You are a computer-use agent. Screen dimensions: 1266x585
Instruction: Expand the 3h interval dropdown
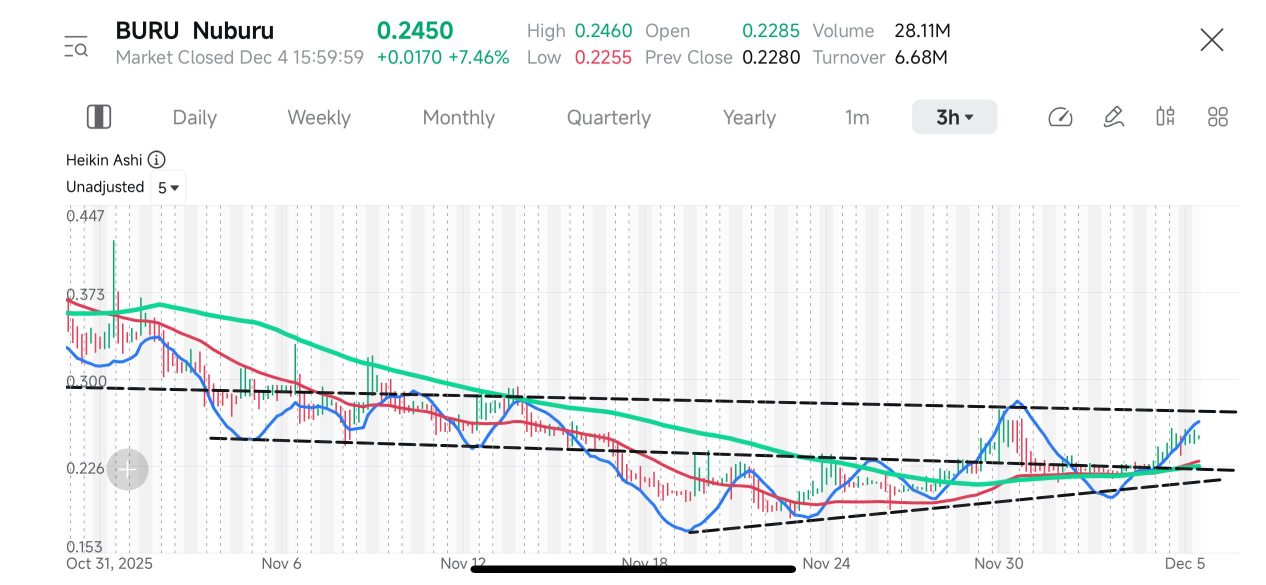[954, 117]
